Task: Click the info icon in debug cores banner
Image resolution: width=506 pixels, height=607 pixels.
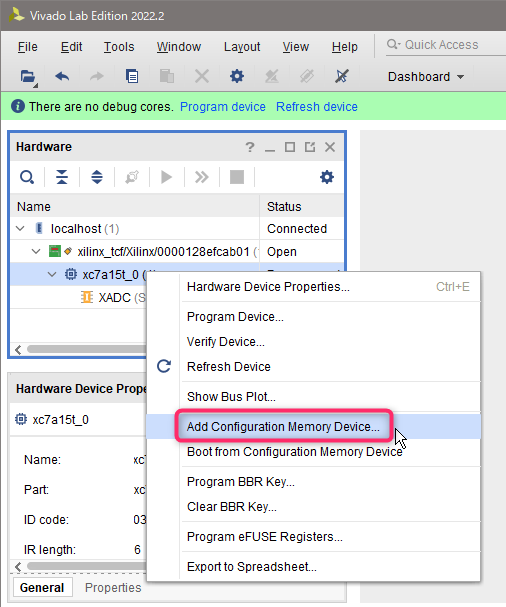Action: (x=18, y=106)
